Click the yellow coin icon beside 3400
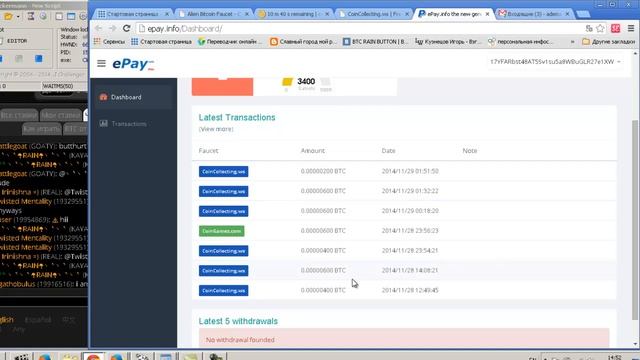This screenshot has width=640, height=360. point(287,82)
